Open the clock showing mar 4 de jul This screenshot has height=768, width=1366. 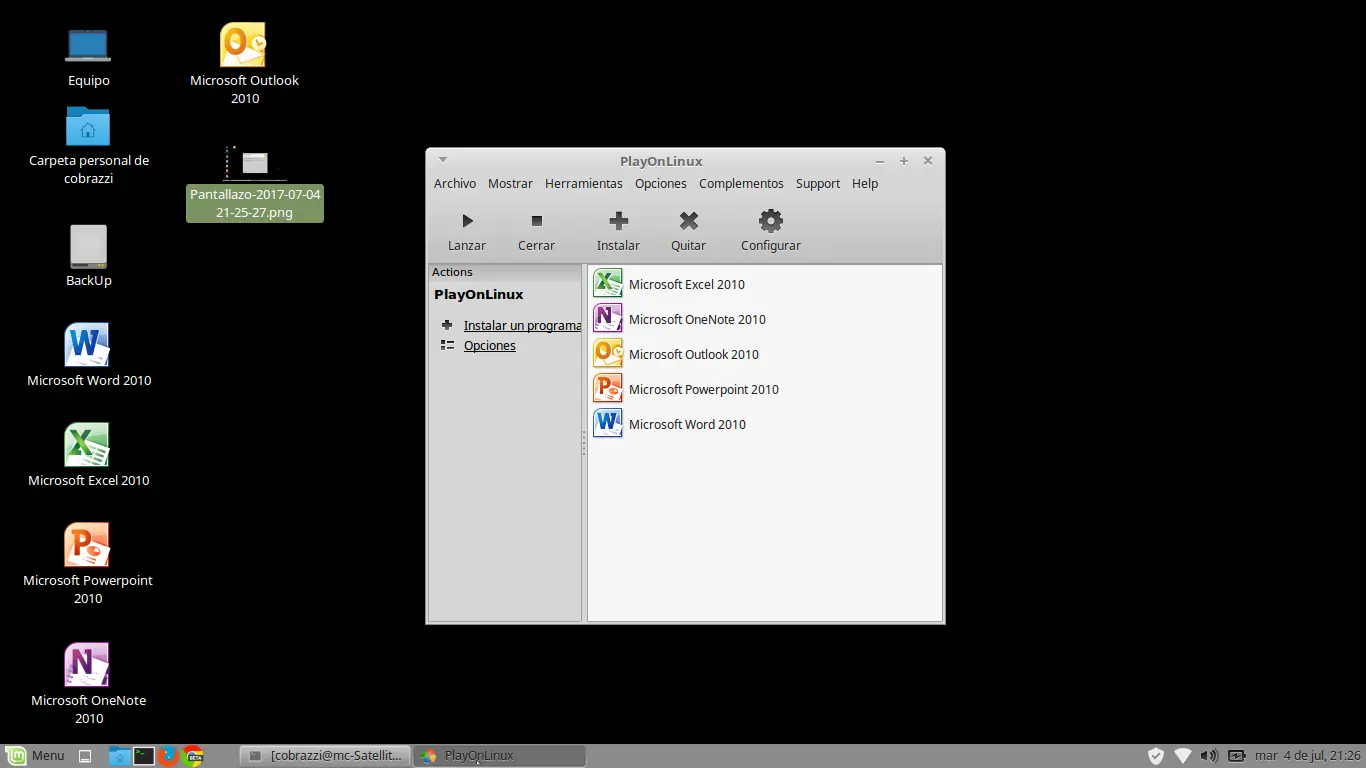(1307, 756)
